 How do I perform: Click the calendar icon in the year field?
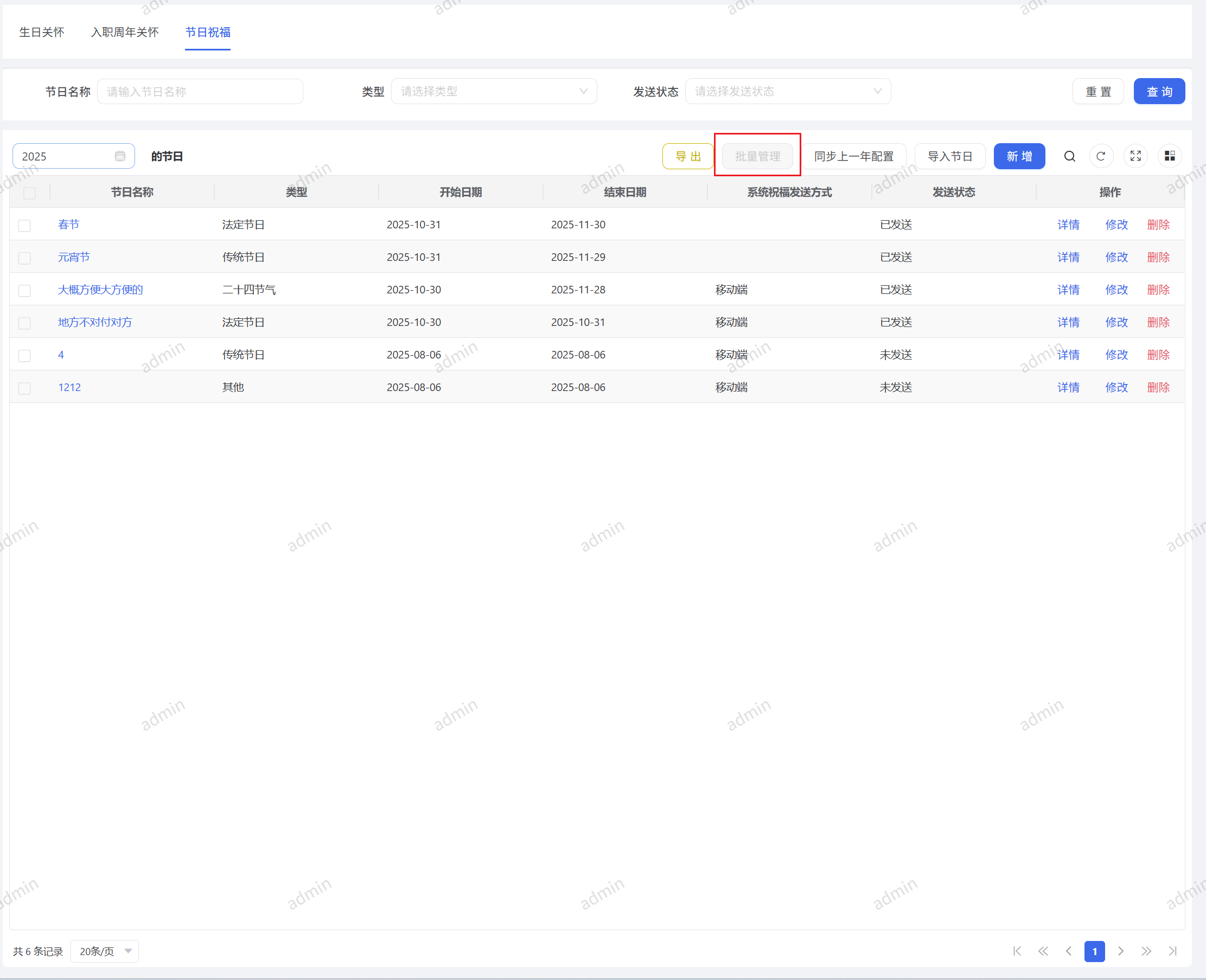pyautogui.click(x=120, y=156)
